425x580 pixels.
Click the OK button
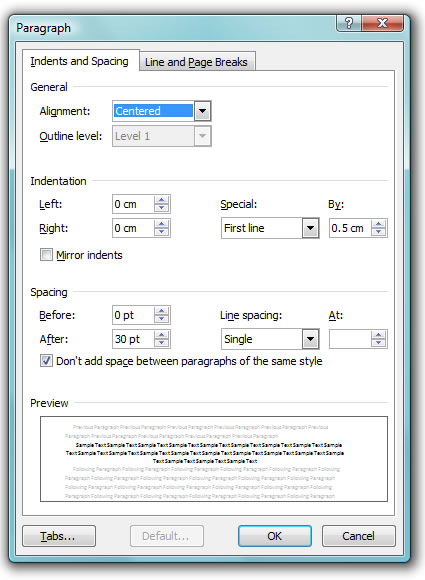[x=274, y=536]
